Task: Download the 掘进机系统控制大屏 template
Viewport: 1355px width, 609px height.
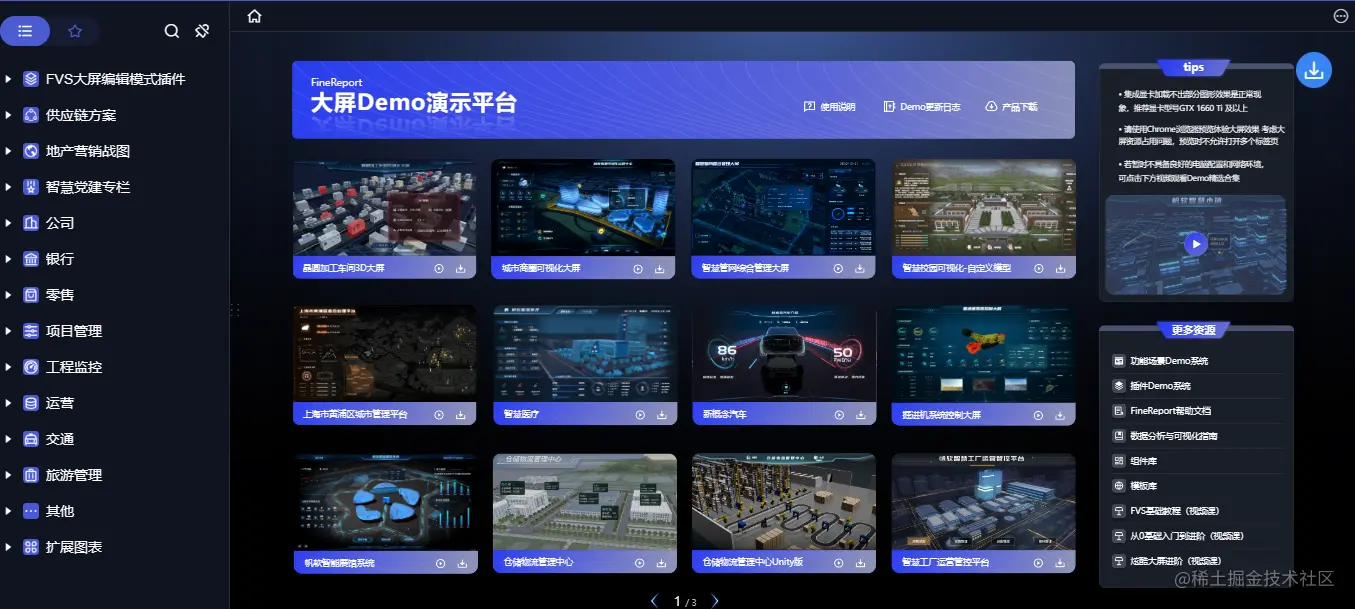Action: click(1061, 415)
